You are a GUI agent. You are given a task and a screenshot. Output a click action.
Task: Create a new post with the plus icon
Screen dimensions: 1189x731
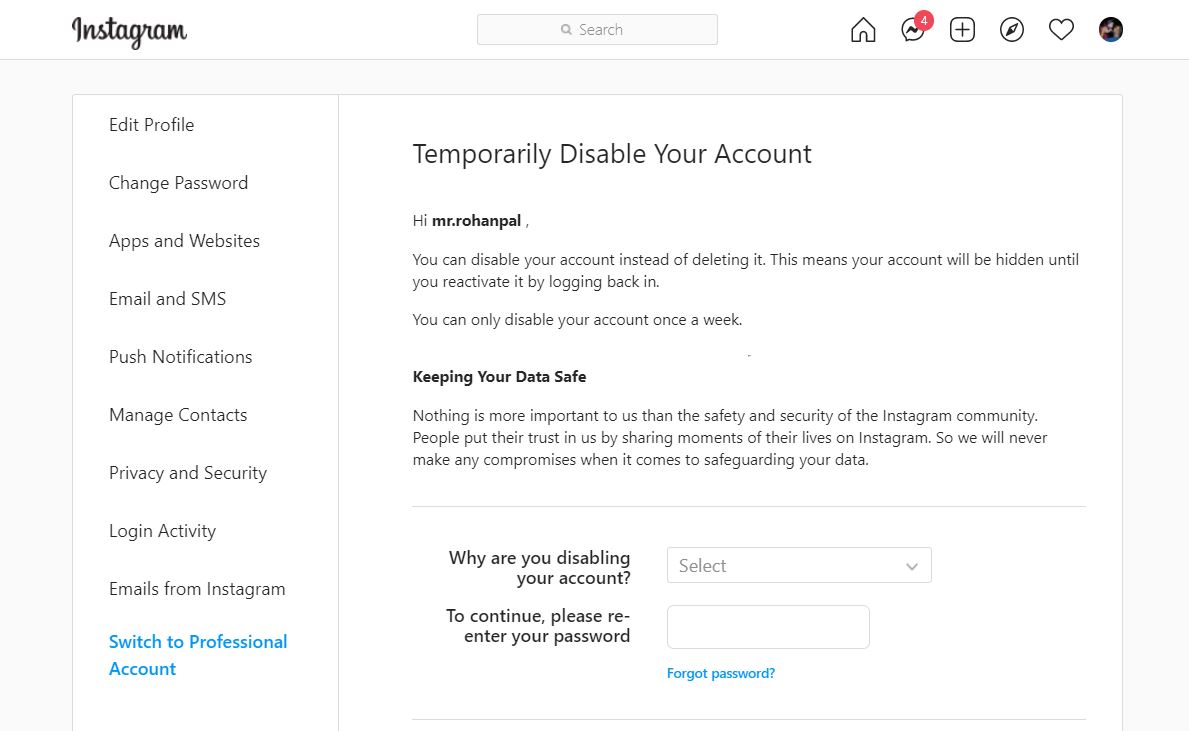[x=962, y=30]
